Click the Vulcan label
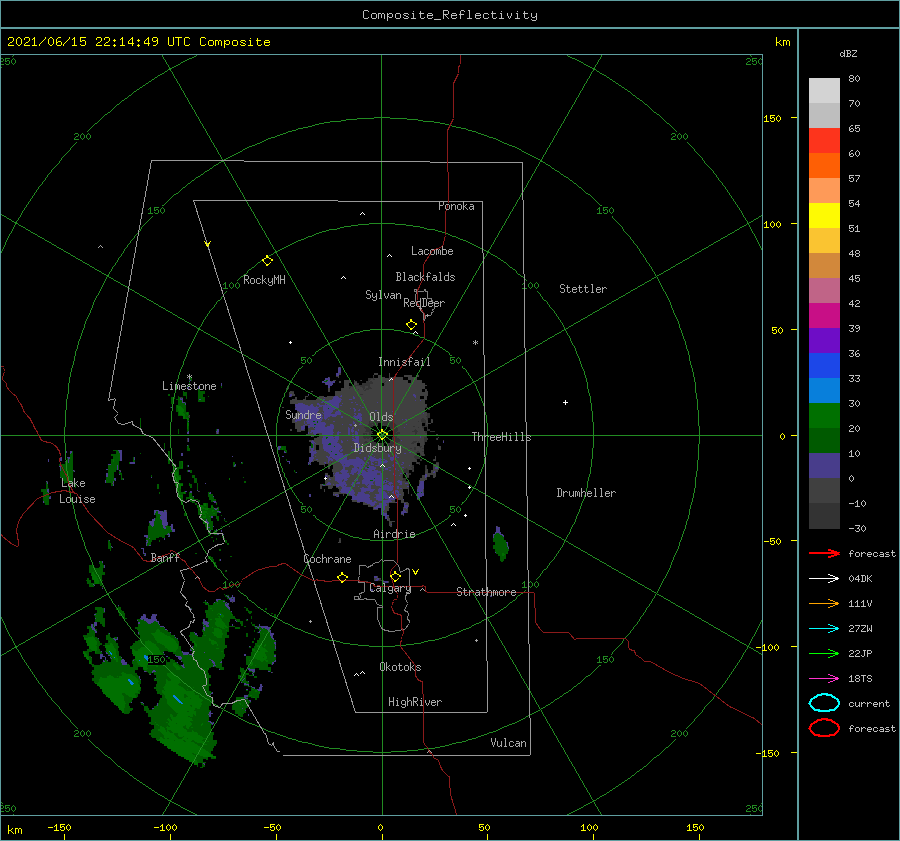 (508, 743)
